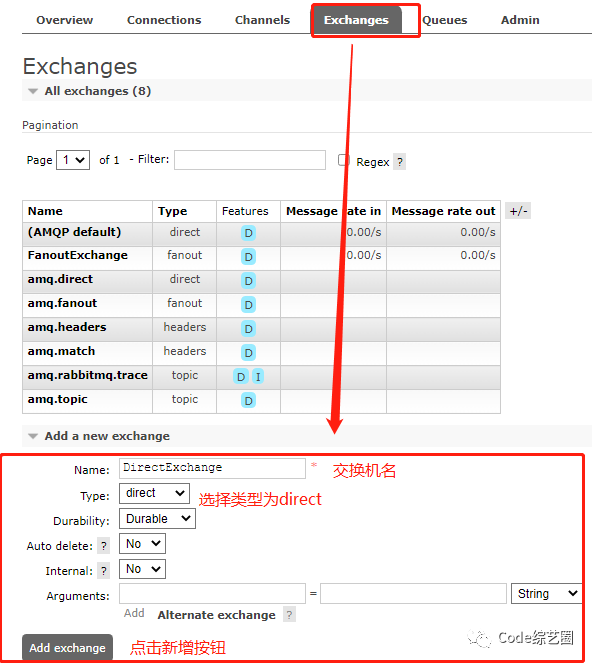Open the String argument type dropdown

(x=547, y=594)
